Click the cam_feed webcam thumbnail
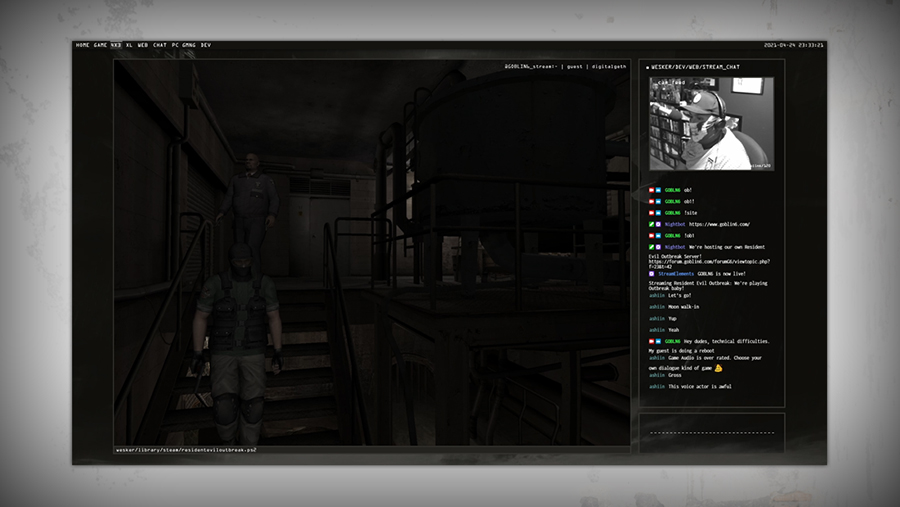Image resolution: width=900 pixels, height=507 pixels. pyautogui.click(x=711, y=123)
